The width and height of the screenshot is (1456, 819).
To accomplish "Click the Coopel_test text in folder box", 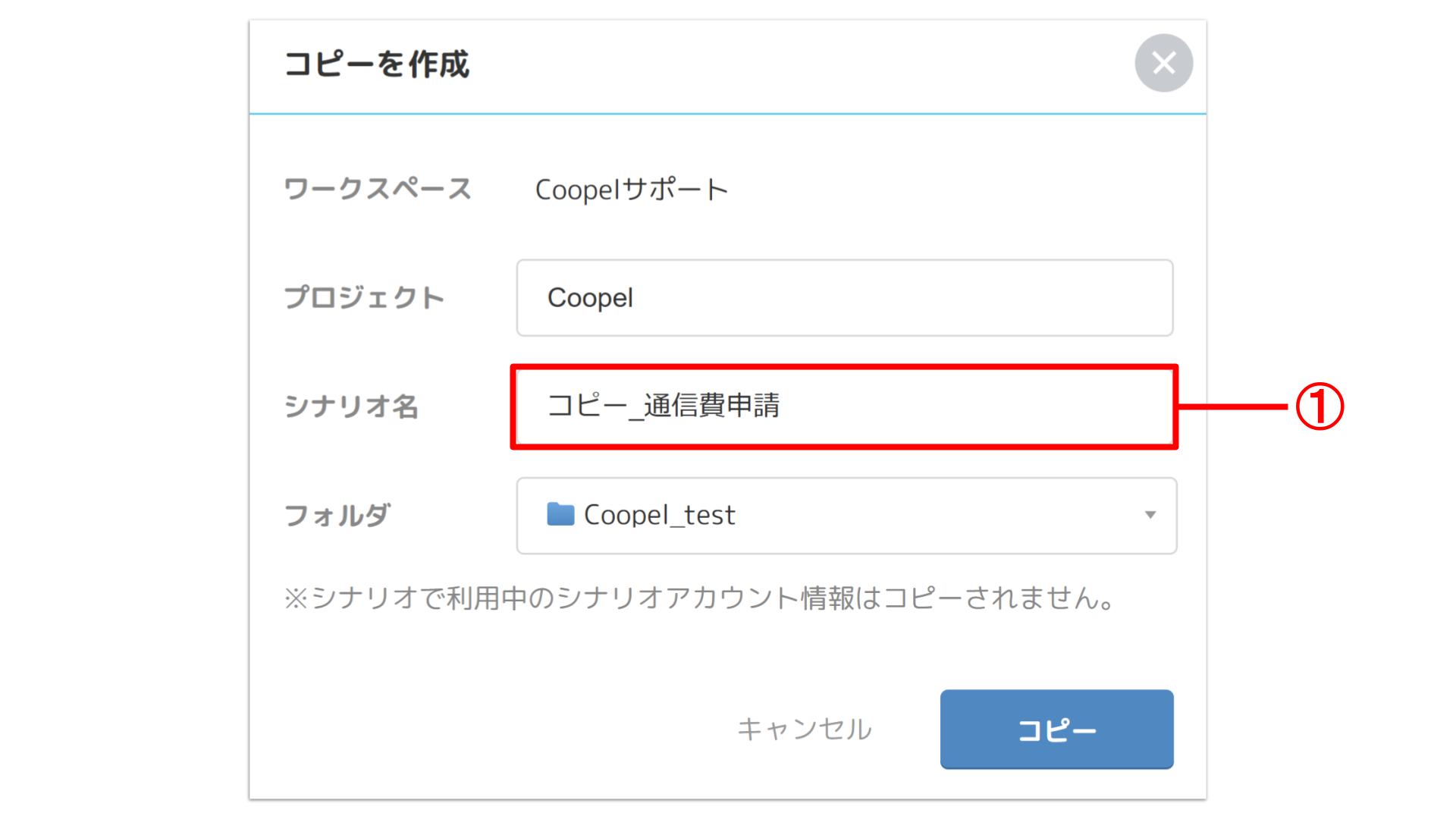I will pos(660,516).
